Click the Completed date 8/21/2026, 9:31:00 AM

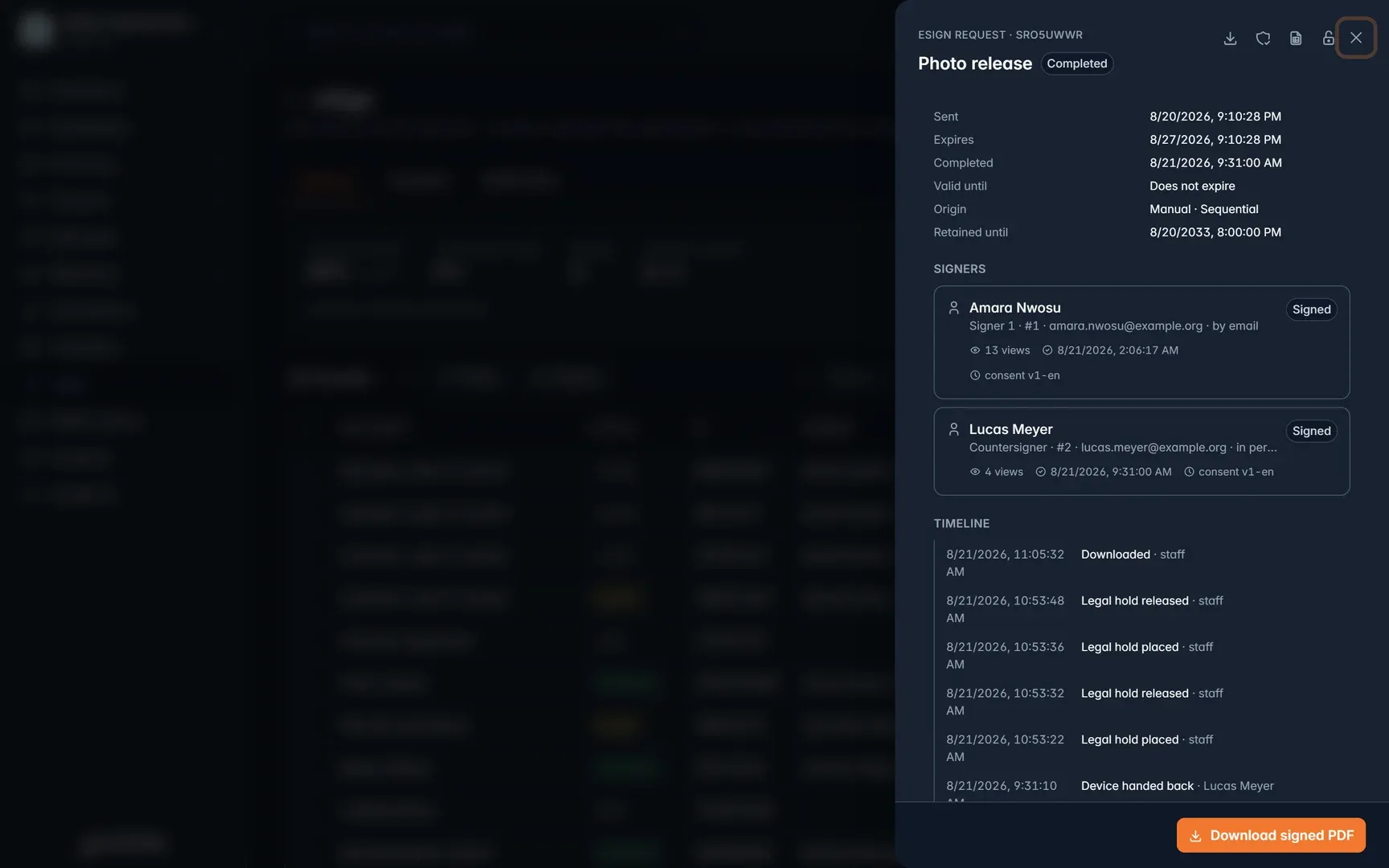1215,163
